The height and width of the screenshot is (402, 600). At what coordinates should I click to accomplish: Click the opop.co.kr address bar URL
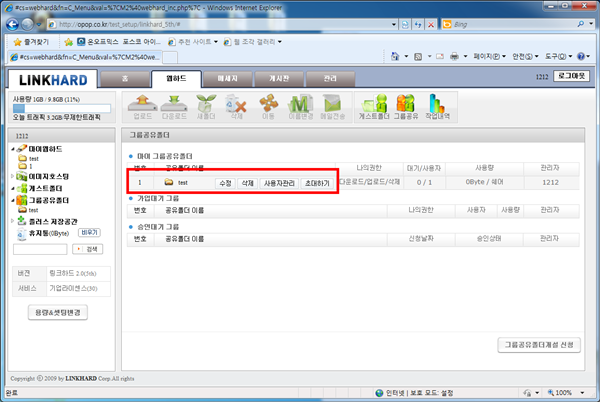[x=120, y=24]
